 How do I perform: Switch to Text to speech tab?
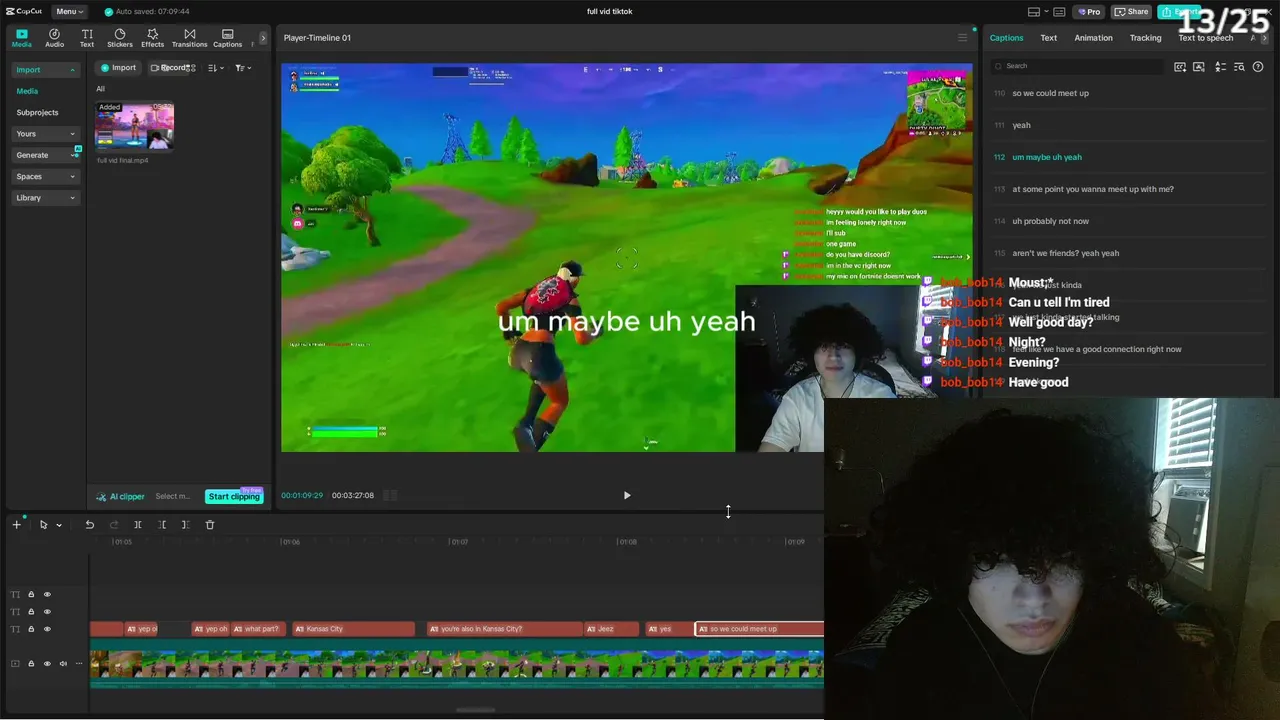coord(1206,38)
